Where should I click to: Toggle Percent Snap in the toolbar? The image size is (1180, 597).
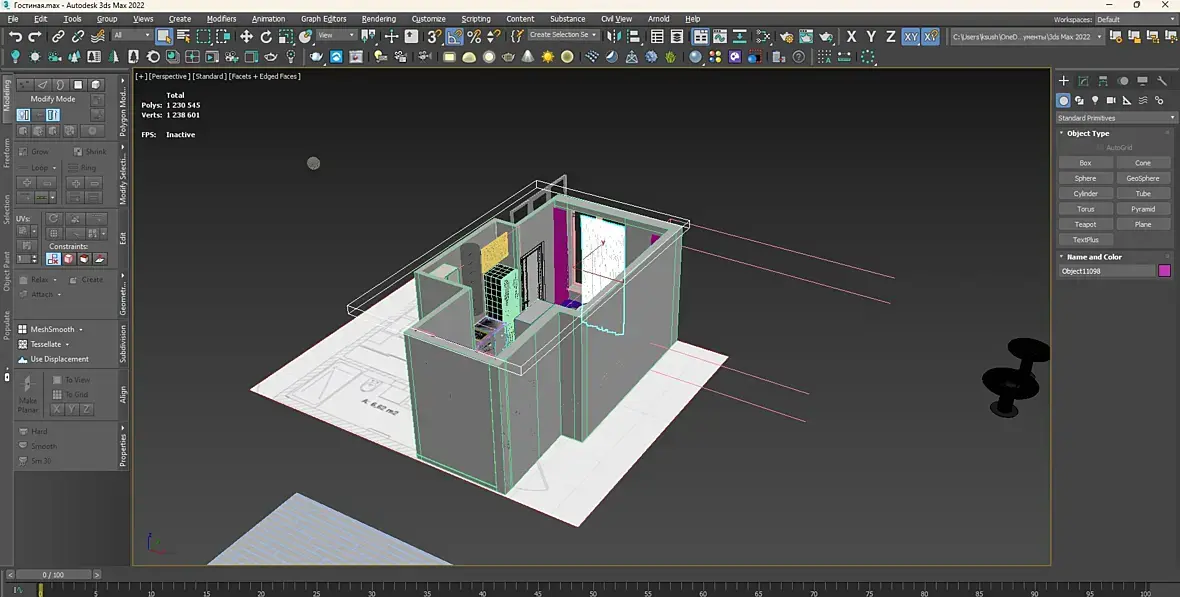pyautogui.click(x=474, y=36)
